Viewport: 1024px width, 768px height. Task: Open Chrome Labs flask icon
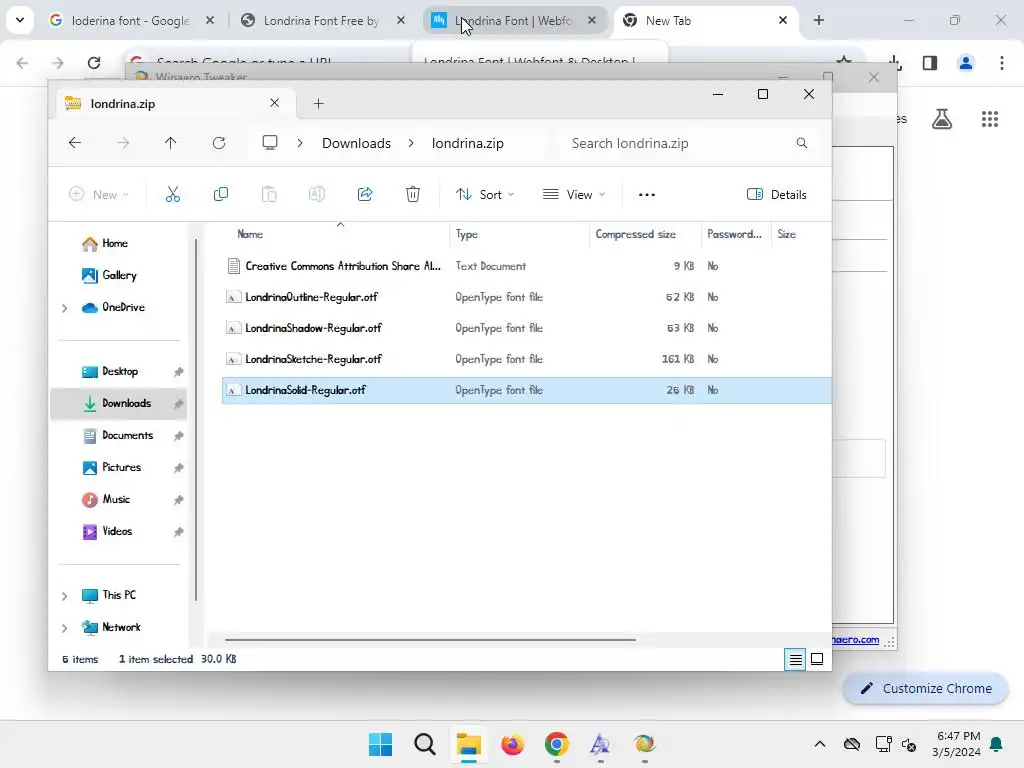942,119
